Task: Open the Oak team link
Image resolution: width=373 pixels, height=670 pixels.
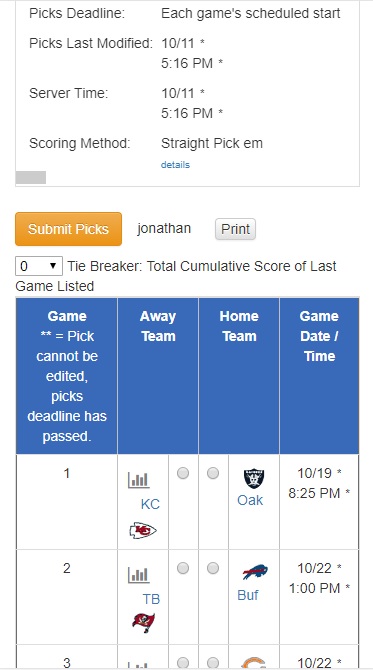Action: click(250, 500)
